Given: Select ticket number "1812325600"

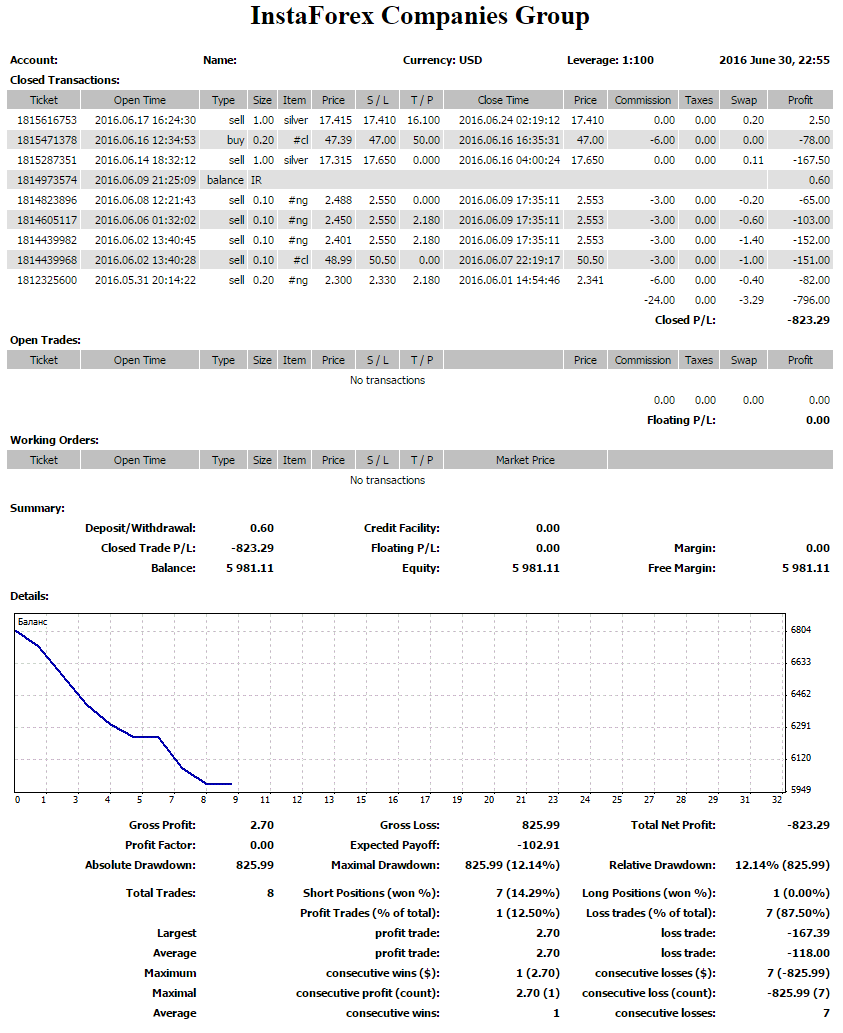Looking at the screenshot, I should (47, 280).
